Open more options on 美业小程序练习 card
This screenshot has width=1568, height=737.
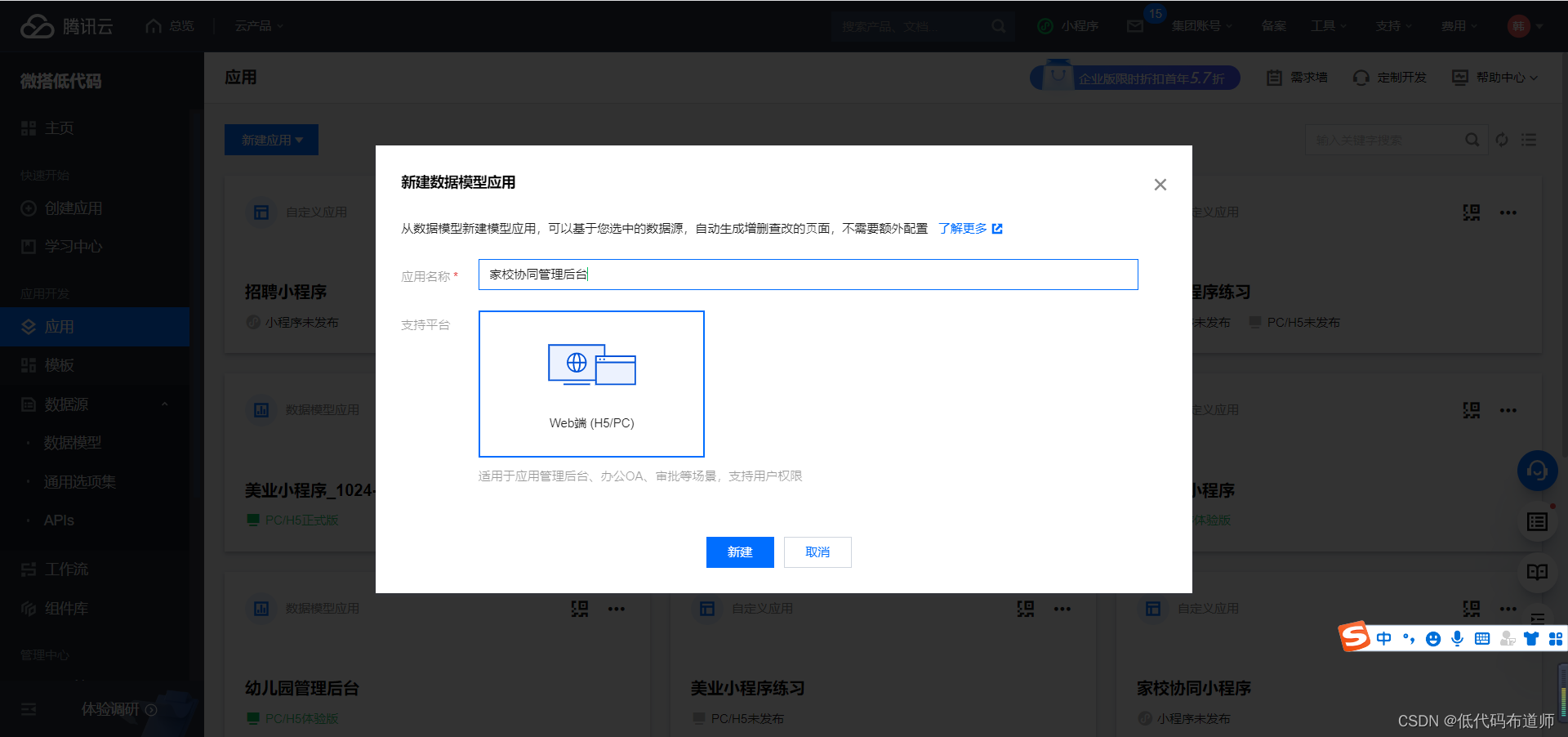(x=1062, y=609)
